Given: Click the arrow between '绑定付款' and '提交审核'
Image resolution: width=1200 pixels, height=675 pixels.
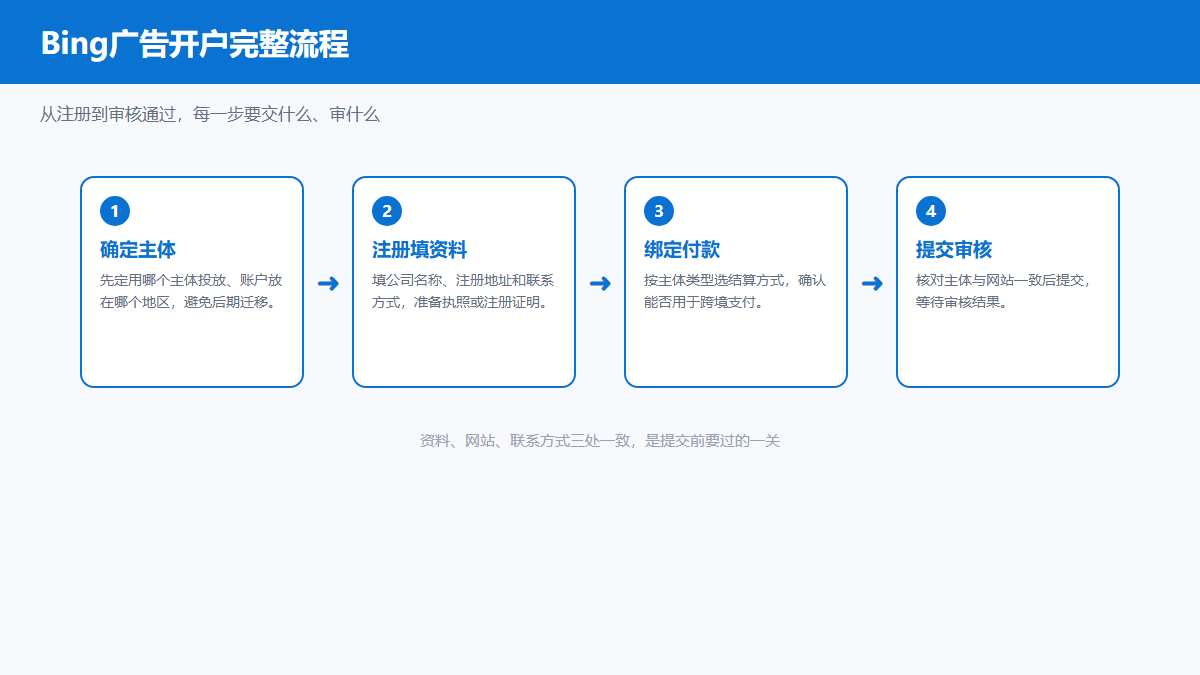Looking at the screenshot, I should tap(872, 284).
